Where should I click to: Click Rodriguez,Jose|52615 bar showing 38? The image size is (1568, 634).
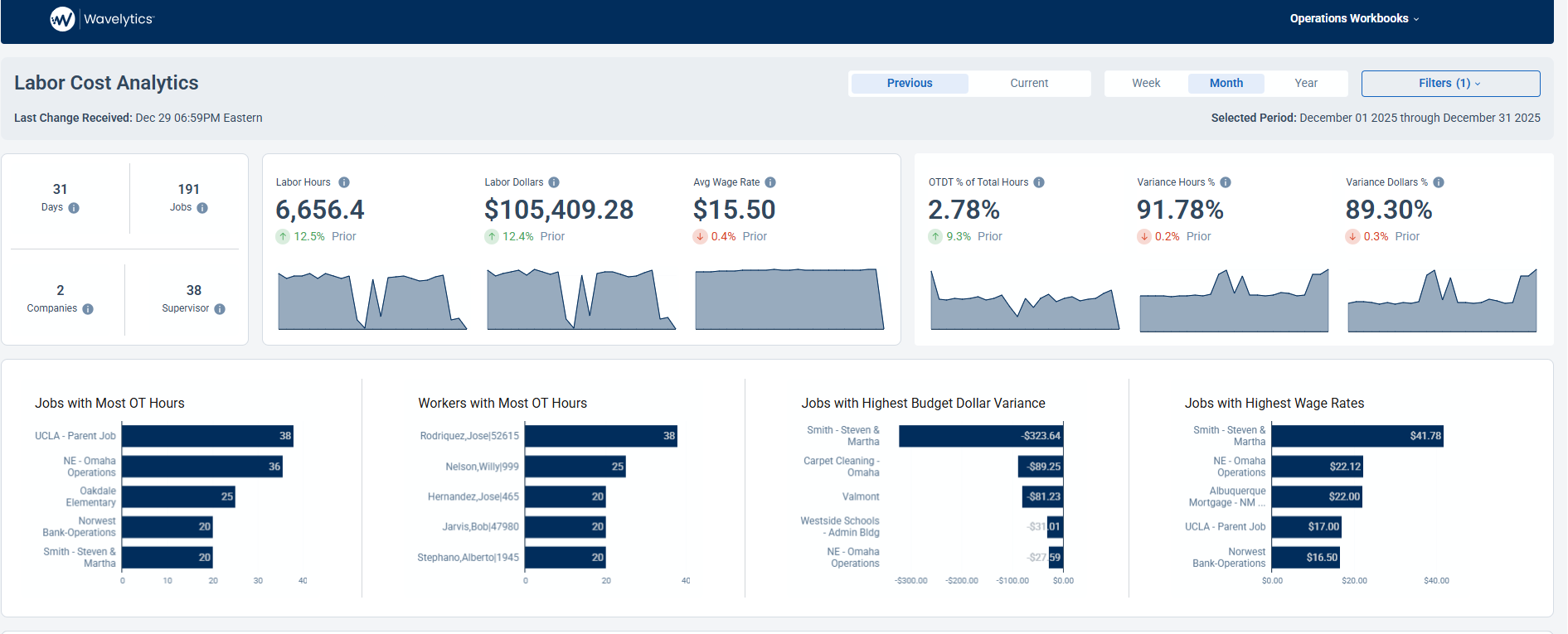601,436
